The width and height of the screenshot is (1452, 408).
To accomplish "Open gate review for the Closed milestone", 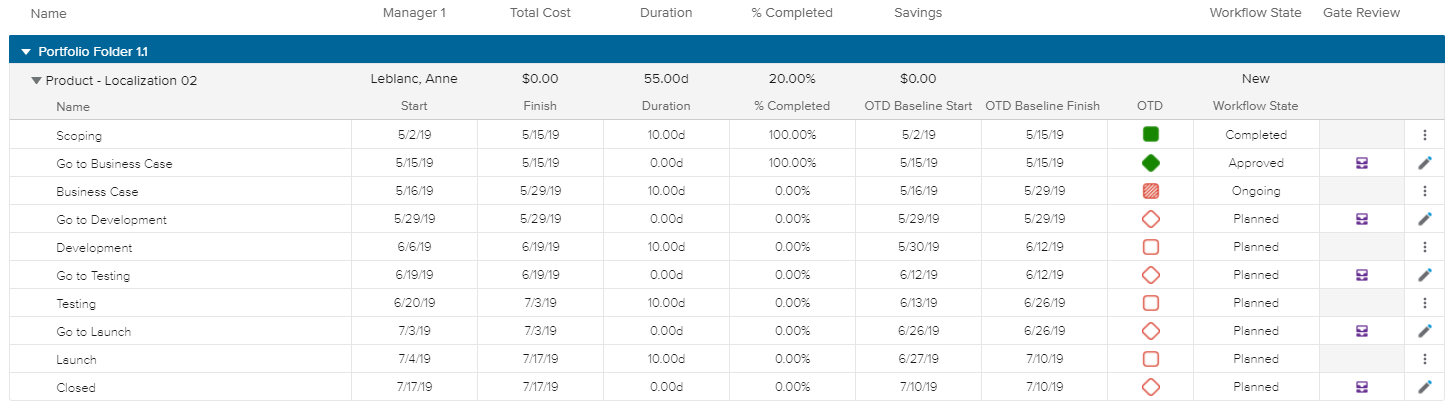I will pyautogui.click(x=1361, y=387).
